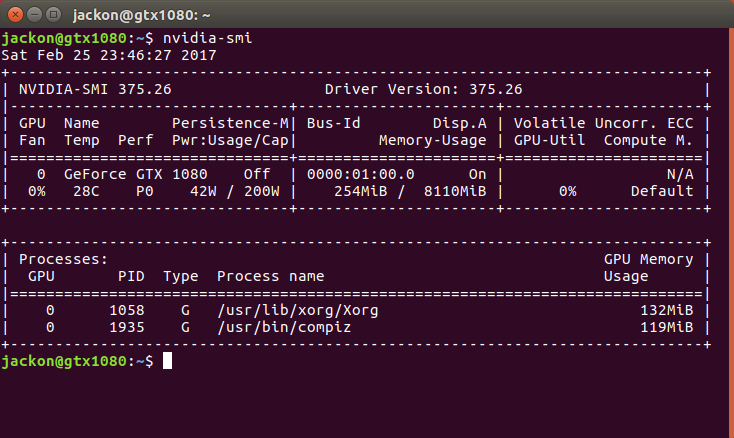Click the Default compute mode value
The image size is (734, 438).
662,191
